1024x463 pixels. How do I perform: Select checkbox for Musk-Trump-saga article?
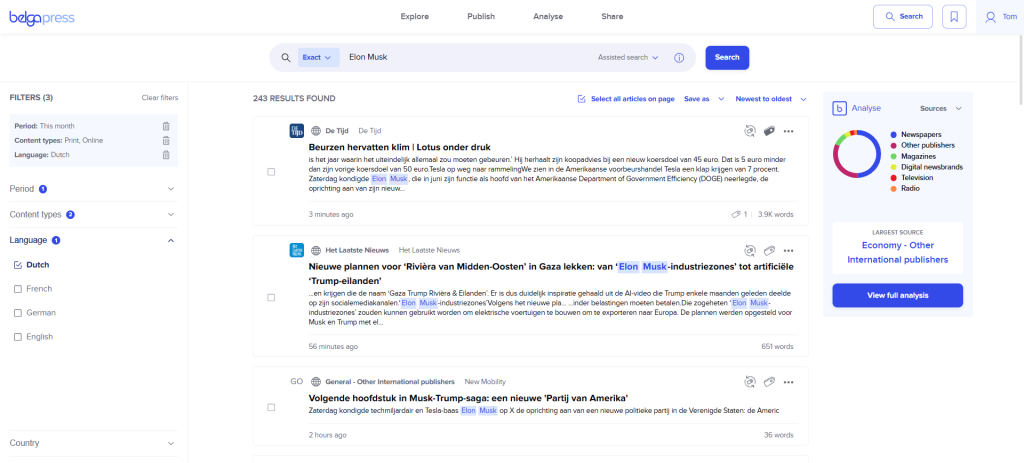[271, 407]
